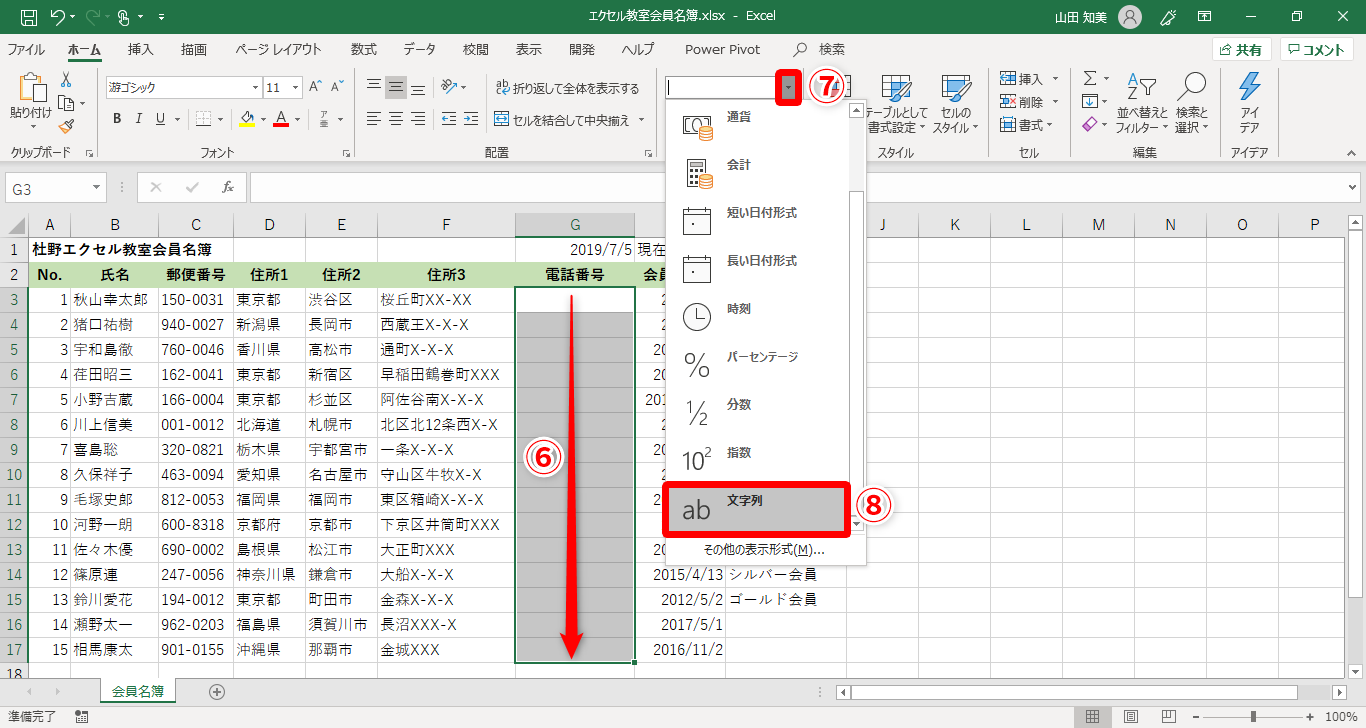
Task: Click in the formula bar input
Action: (797, 187)
